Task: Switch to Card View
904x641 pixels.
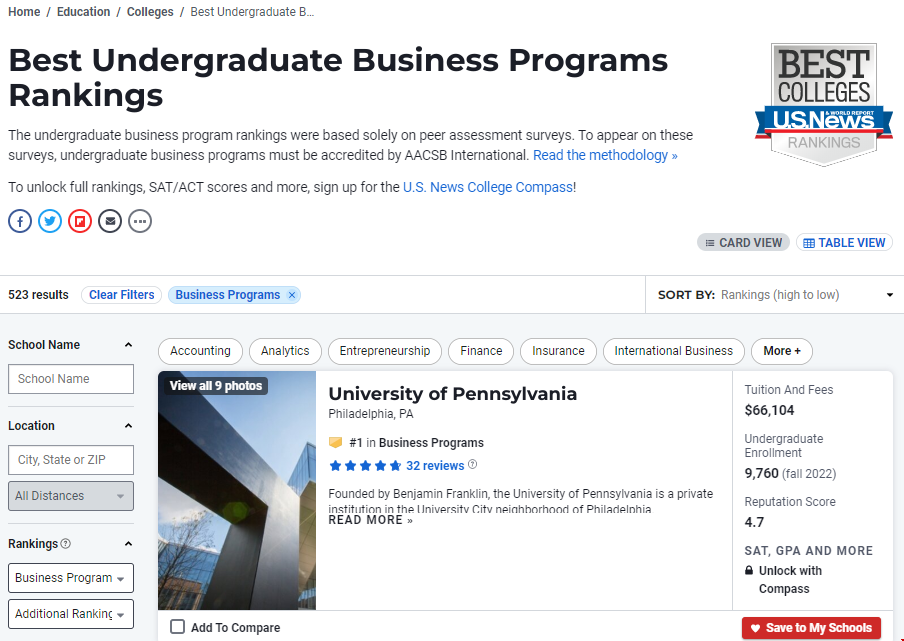Action: (743, 242)
